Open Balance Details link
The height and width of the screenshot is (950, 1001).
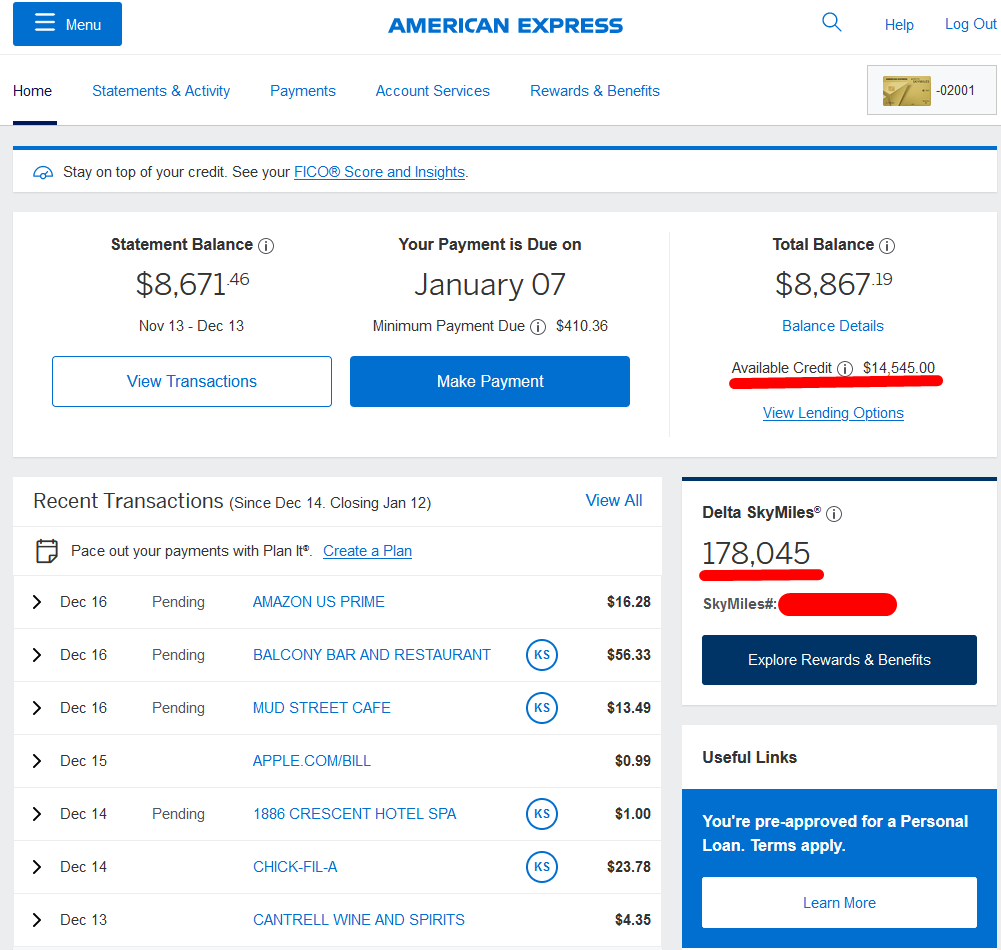point(832,326)
